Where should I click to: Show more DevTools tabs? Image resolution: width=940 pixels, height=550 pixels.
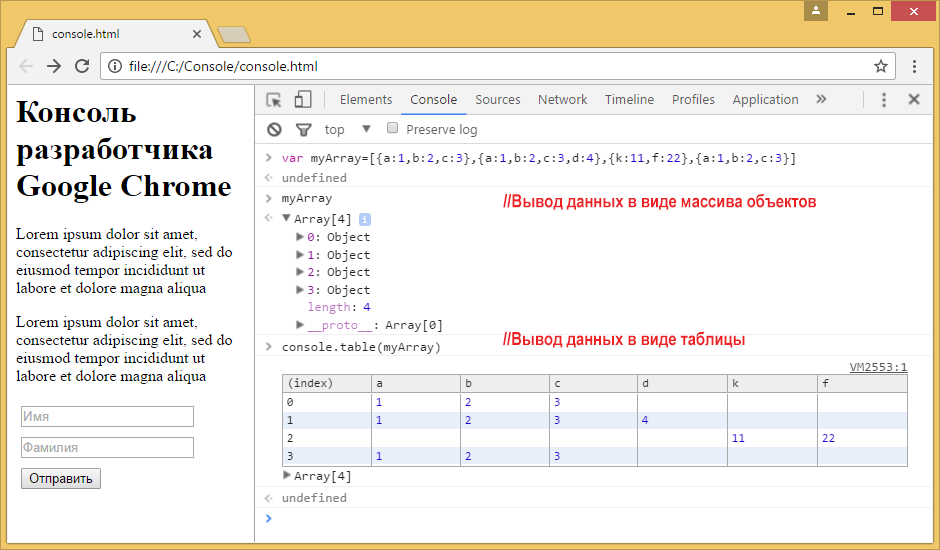[821, 99]
